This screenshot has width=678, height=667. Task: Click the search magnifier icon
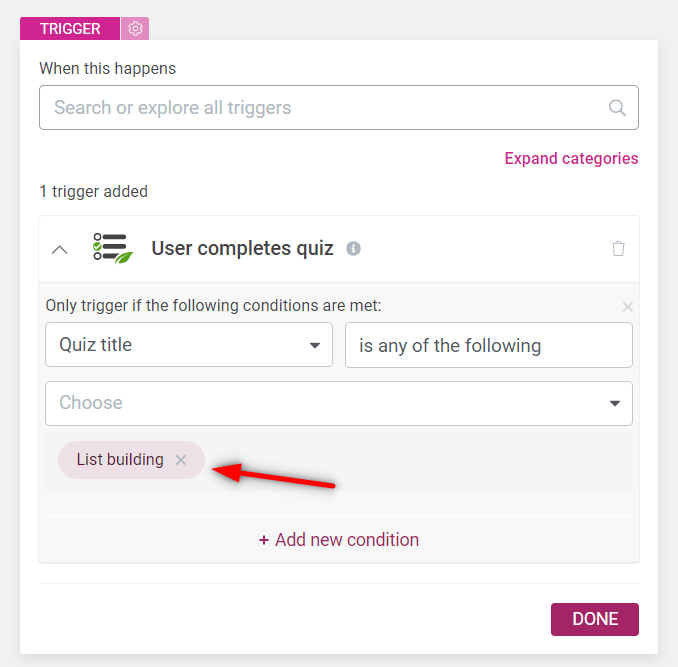pos(617,108)
